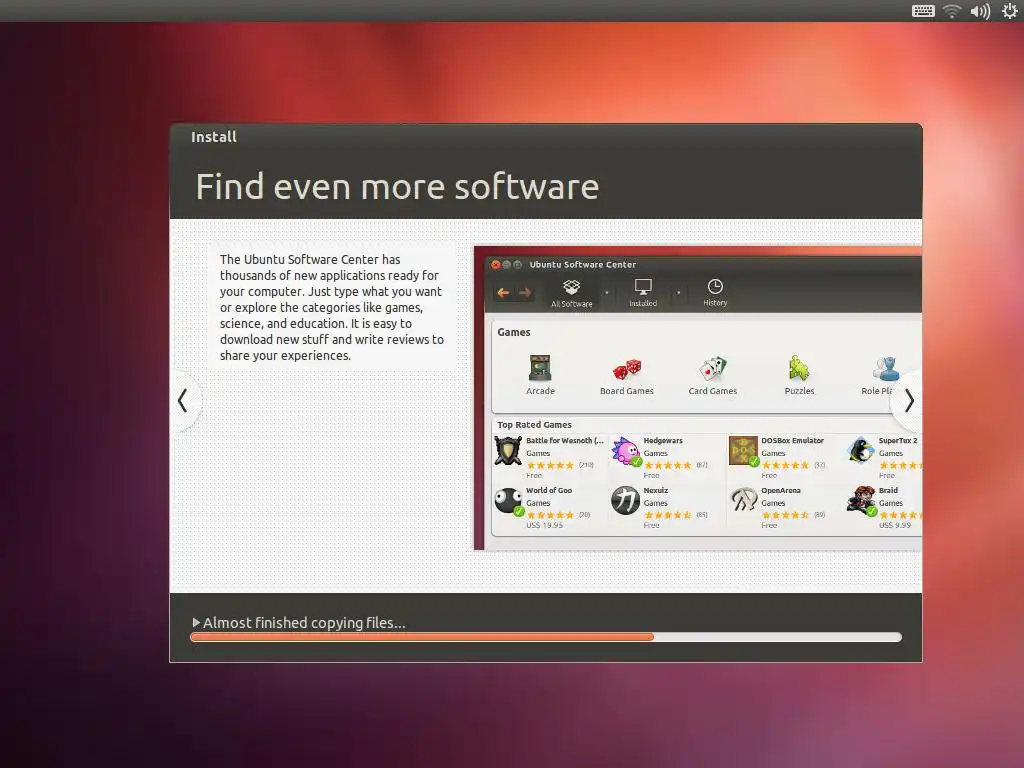Open the Card Games category
Viewport: 1024px width, 768px height.
pos(712,376)
